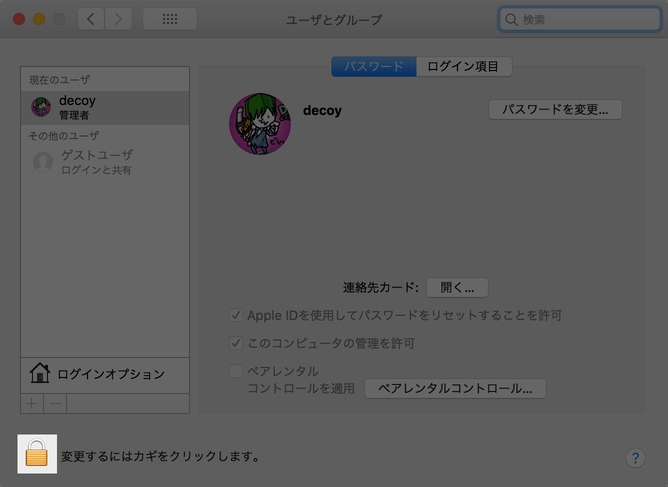Add a user with the plus button
This screenshot has height=487, width=668.
click(32, 403)
